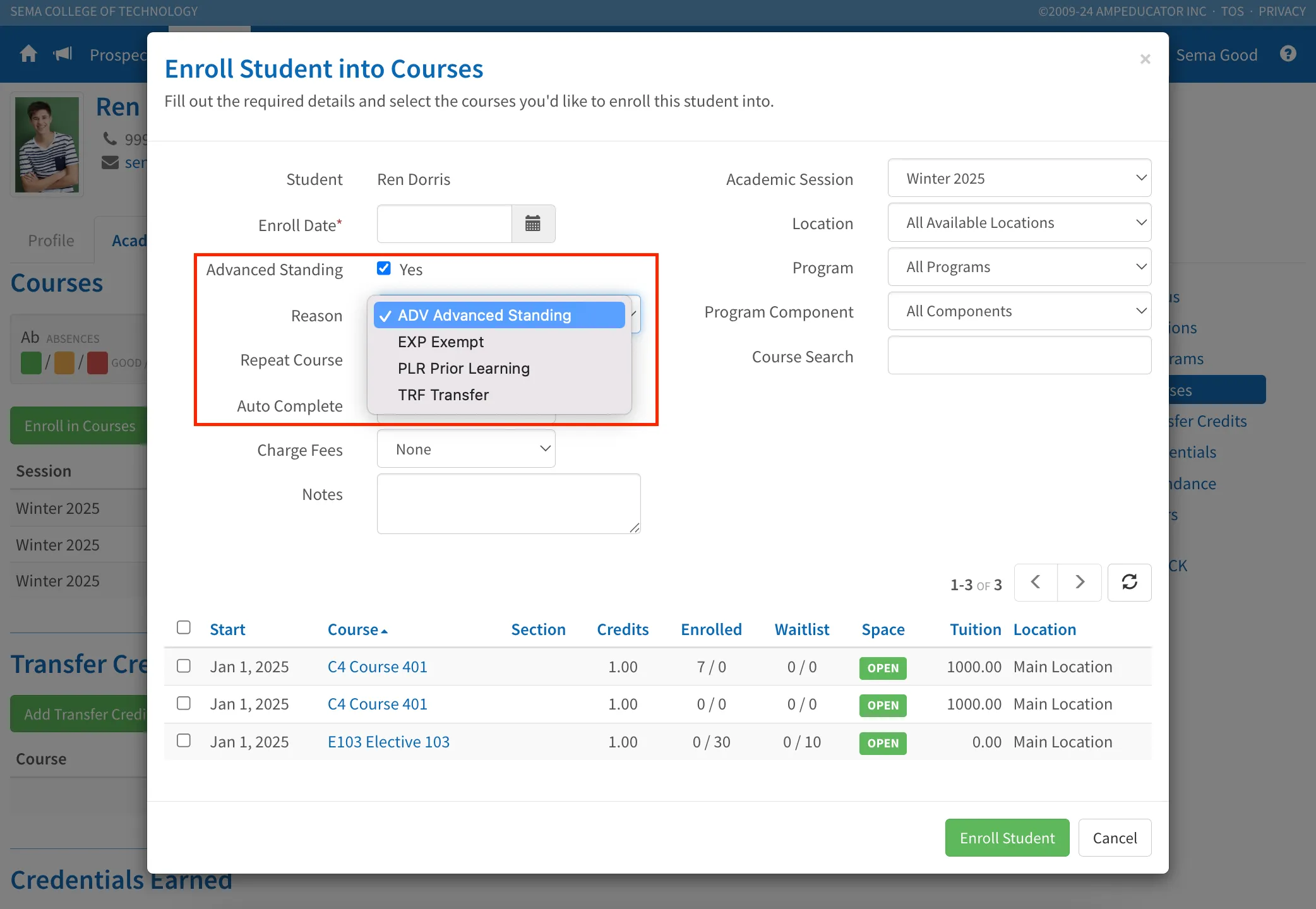This screenshot has height=909, width=1316.
Task: Click into the Course Search field
Action: click(1019, 355)
